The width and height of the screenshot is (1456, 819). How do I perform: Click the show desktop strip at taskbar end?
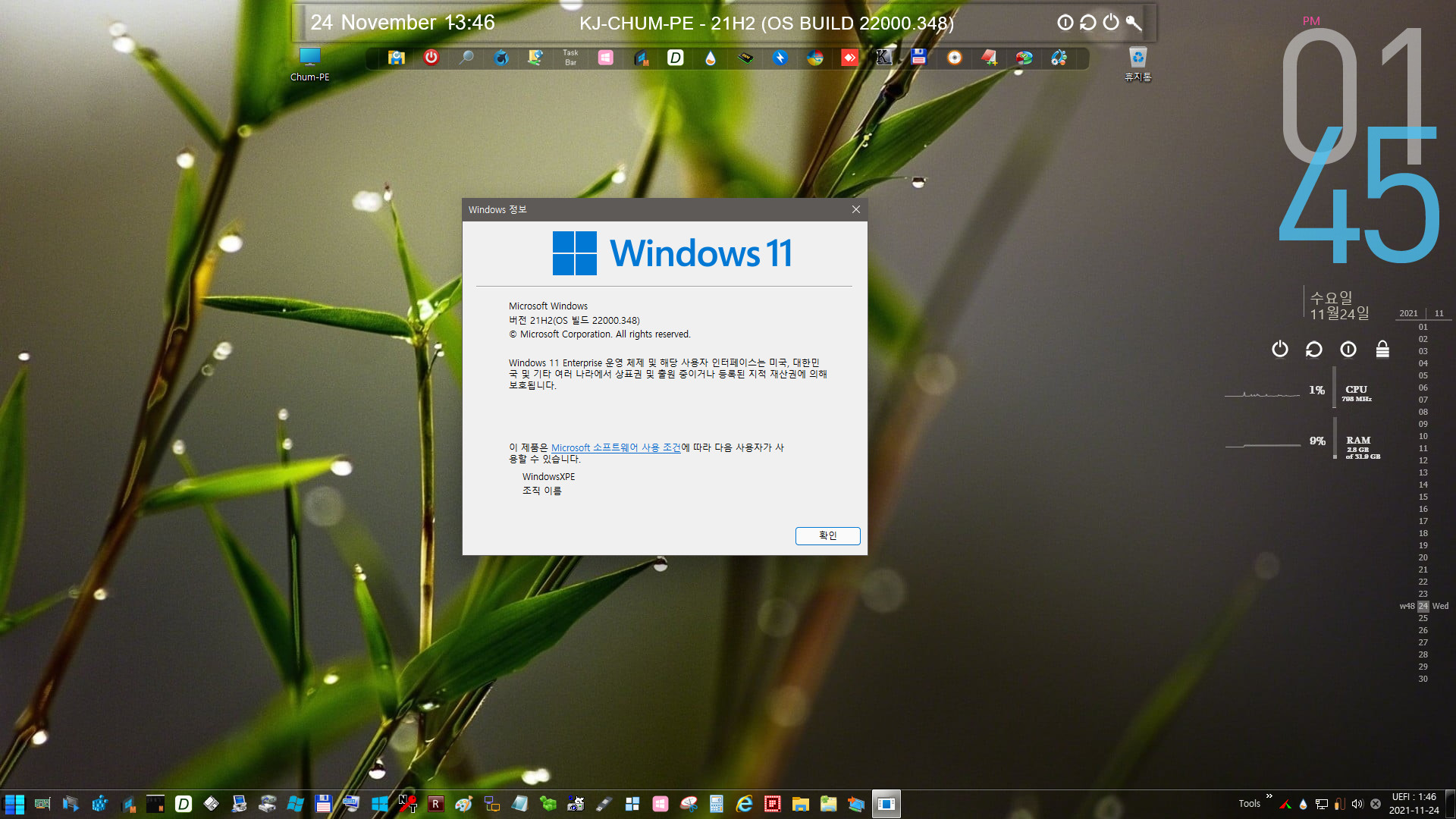click(1451, 804)
